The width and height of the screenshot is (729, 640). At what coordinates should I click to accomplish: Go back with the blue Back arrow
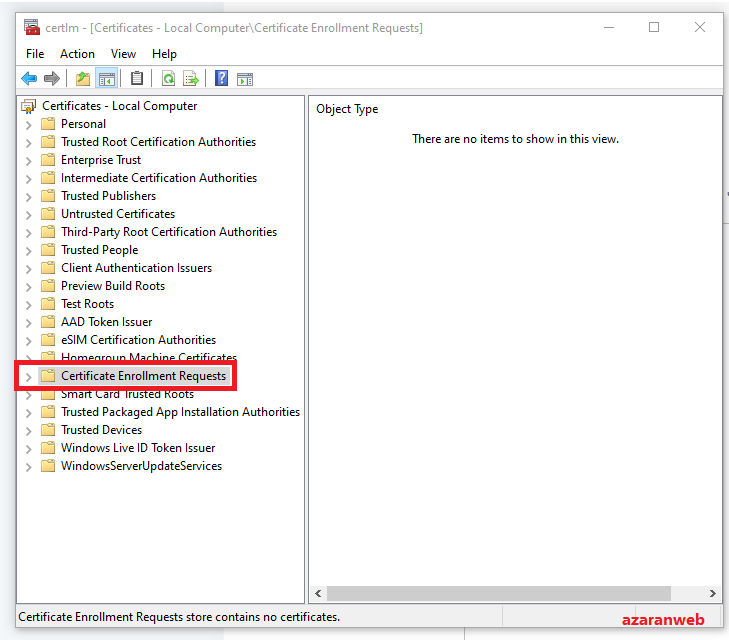click(29, 79)
